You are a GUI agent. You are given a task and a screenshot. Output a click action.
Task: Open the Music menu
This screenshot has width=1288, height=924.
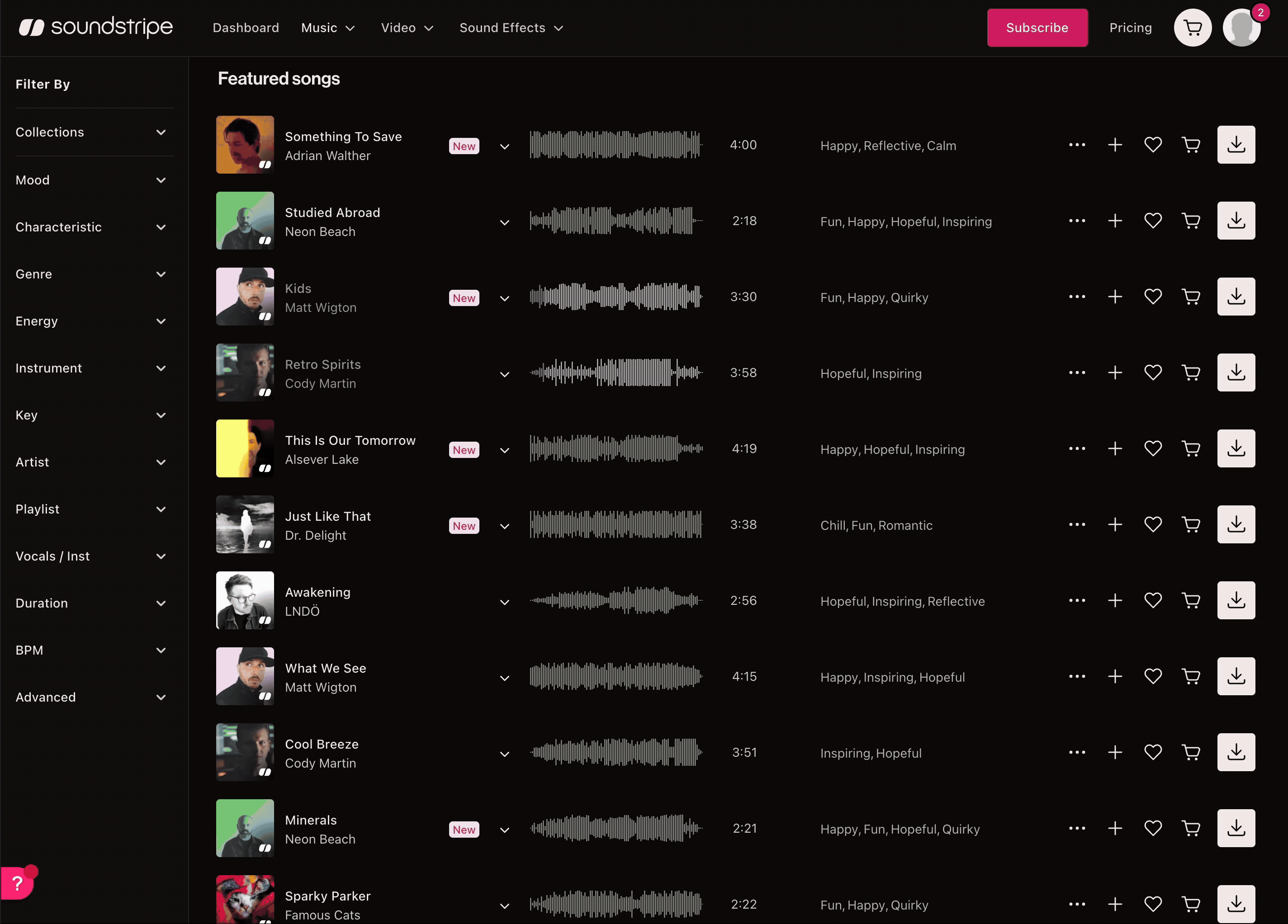coord(328,27)
